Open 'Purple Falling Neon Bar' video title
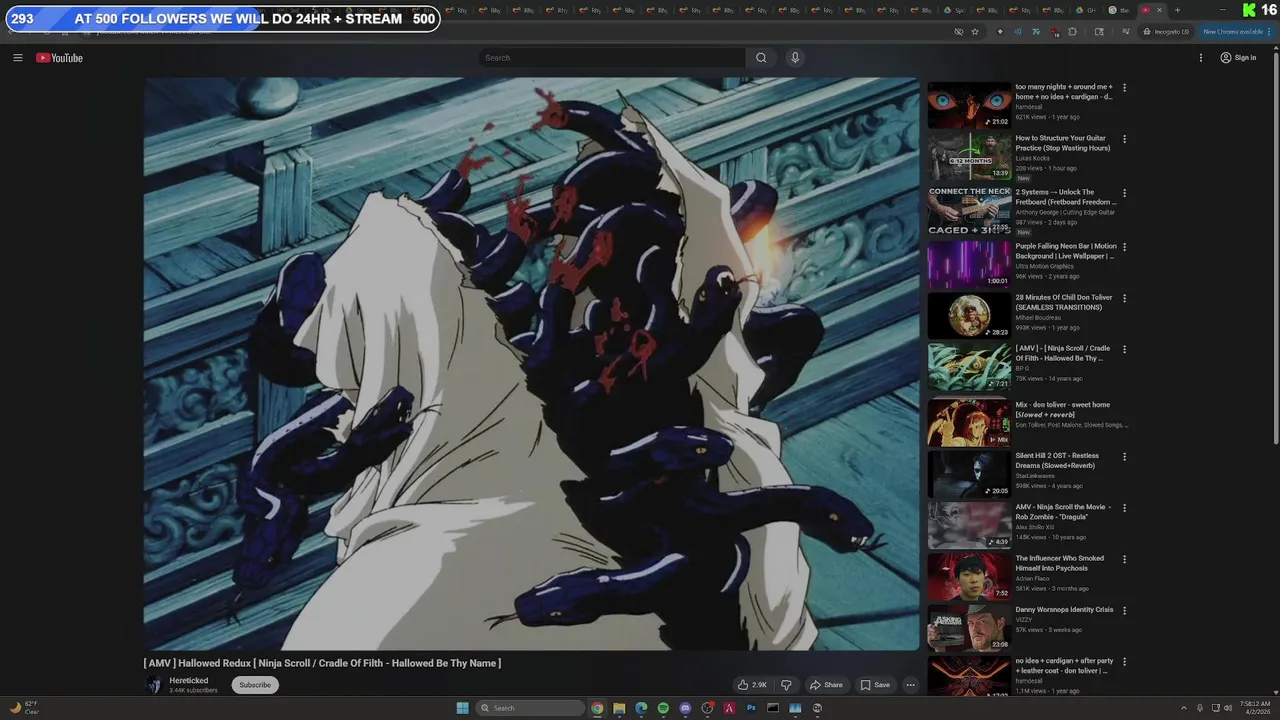 [x=1066, y=251]
